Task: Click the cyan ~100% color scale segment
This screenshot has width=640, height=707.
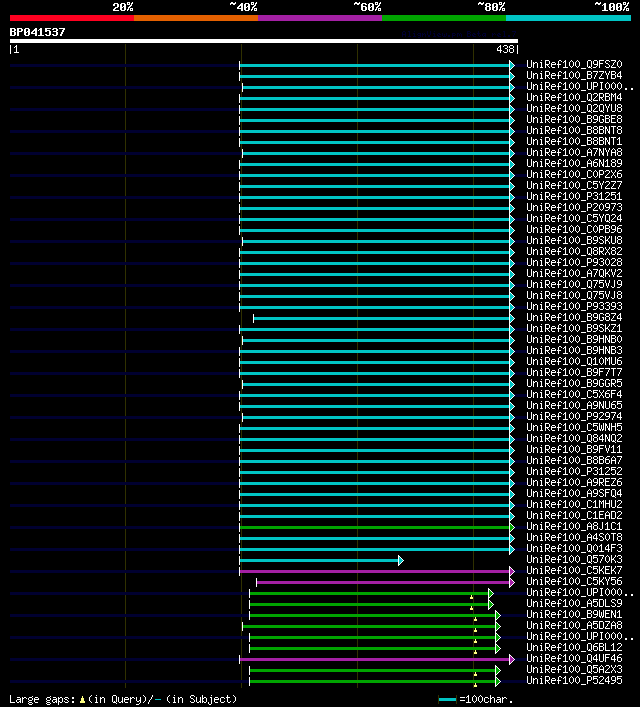Action: click(568, 18)
